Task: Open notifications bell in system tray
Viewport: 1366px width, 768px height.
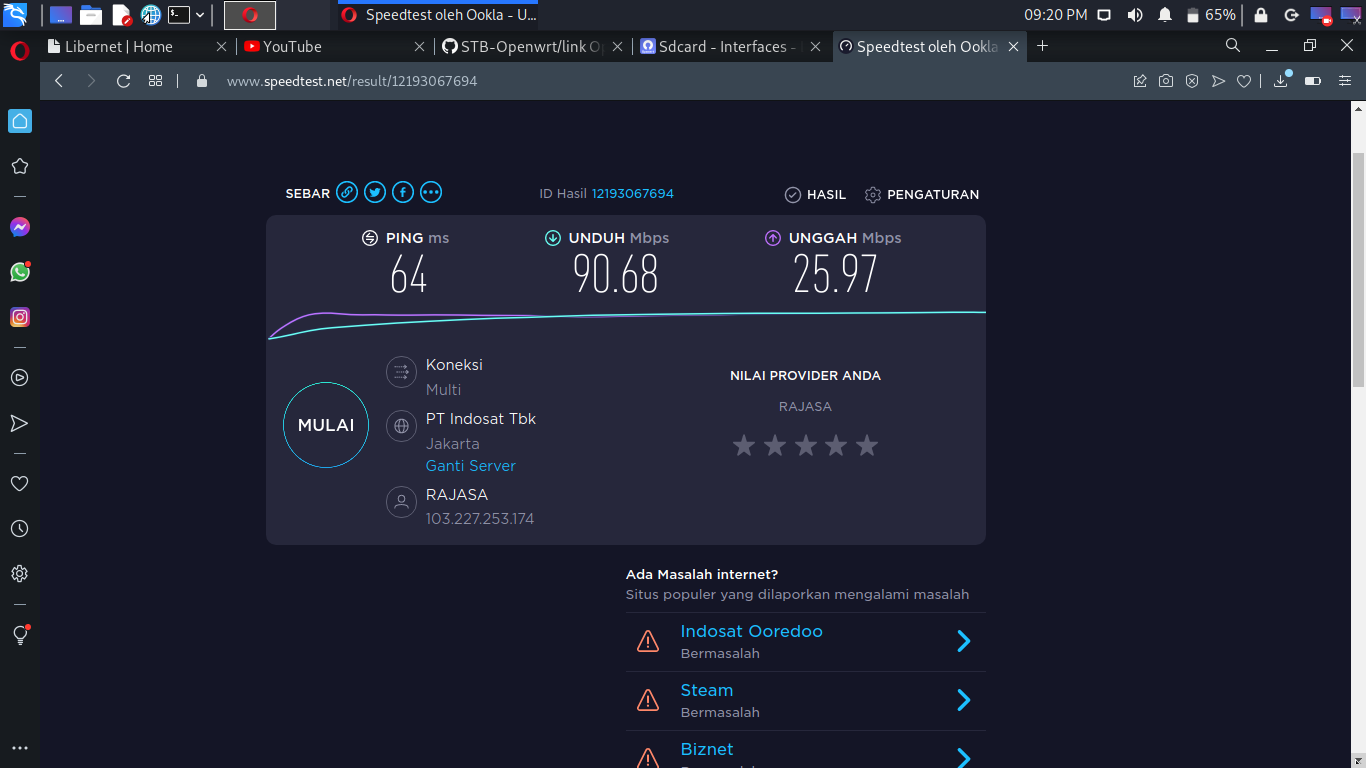Action: point(1165,15)
